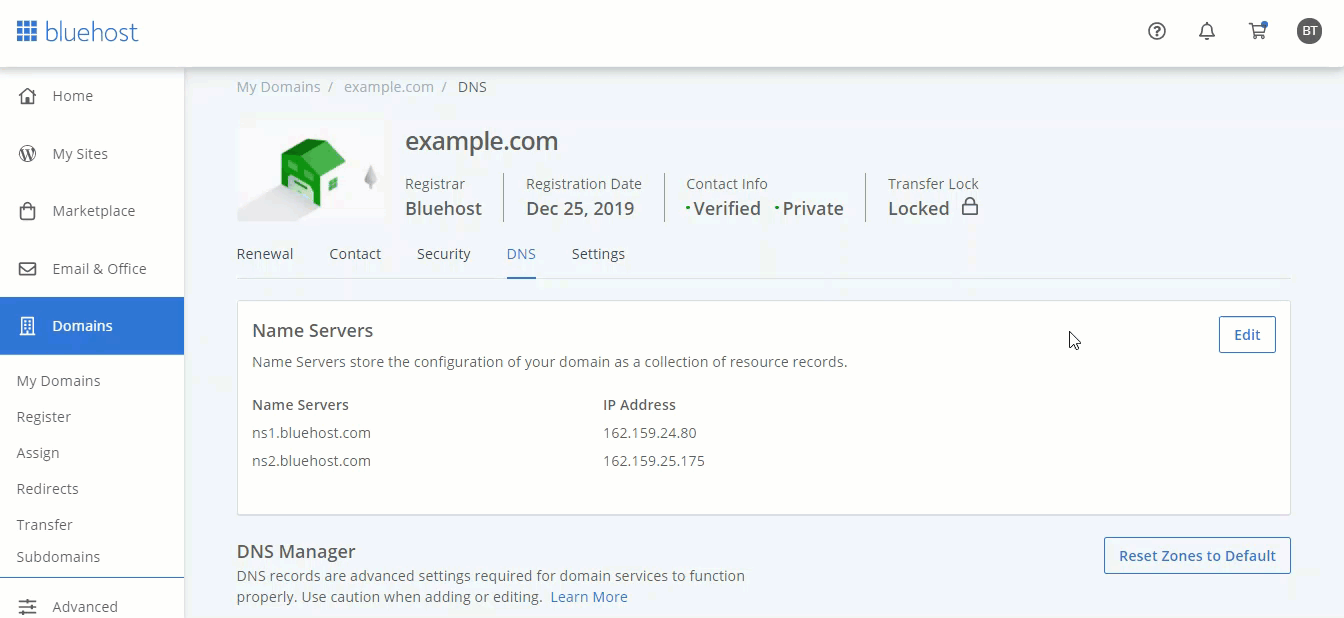Click Edit to modify name servers
This screenshot has height=618, width=1344.
(1247, 334)
